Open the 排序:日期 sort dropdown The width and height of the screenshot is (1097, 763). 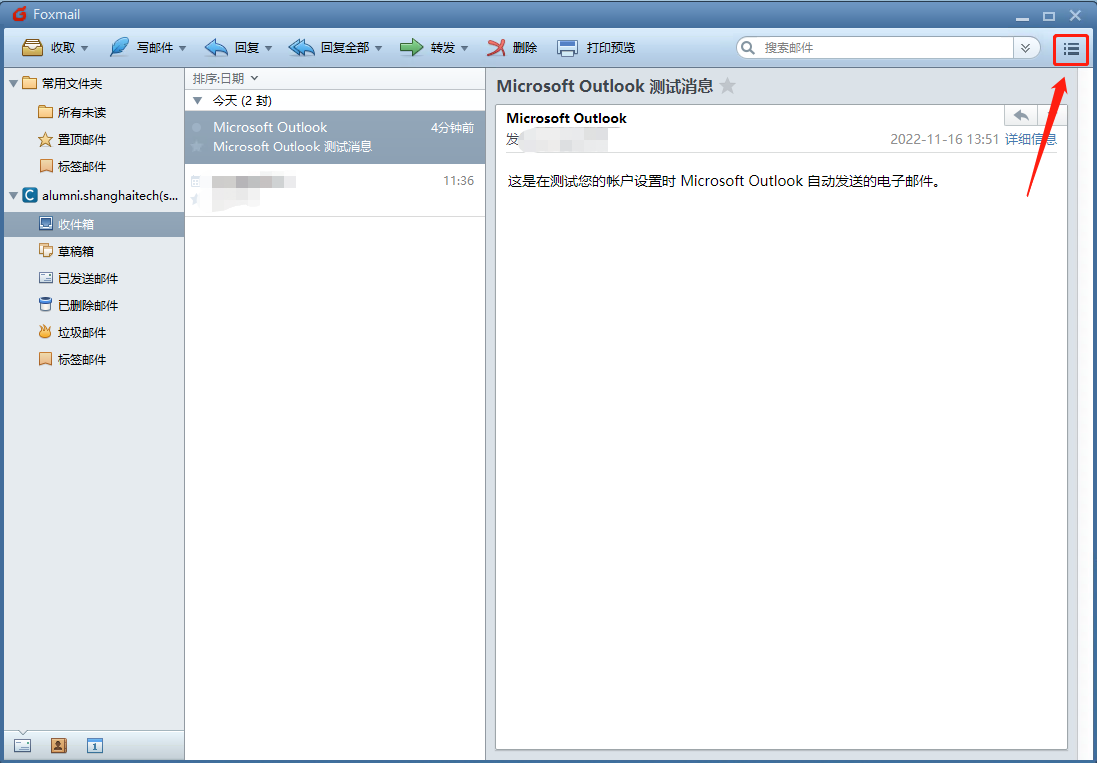225,78
